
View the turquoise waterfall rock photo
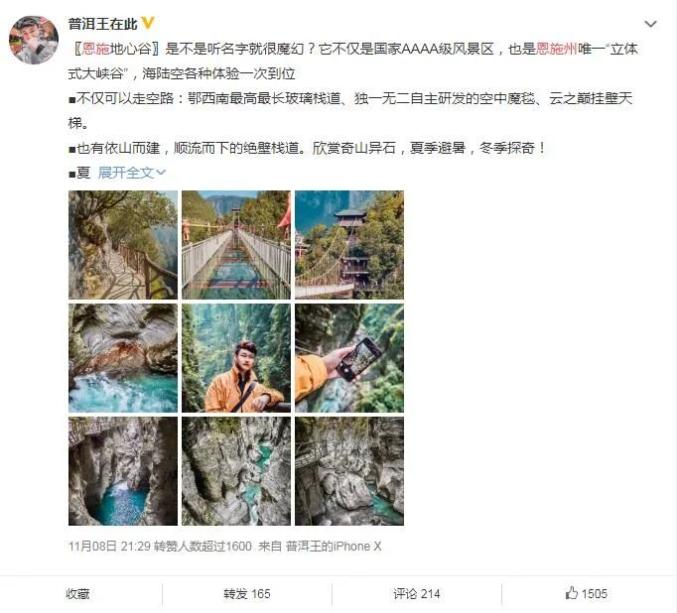(x=123, y=358)
